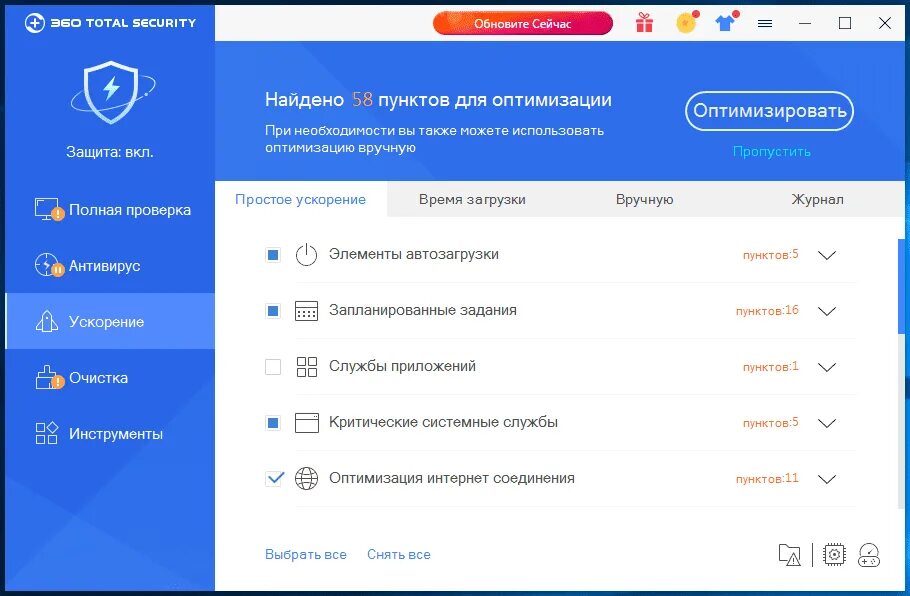Click the пунктов:1 count

(x=771, y=366)
